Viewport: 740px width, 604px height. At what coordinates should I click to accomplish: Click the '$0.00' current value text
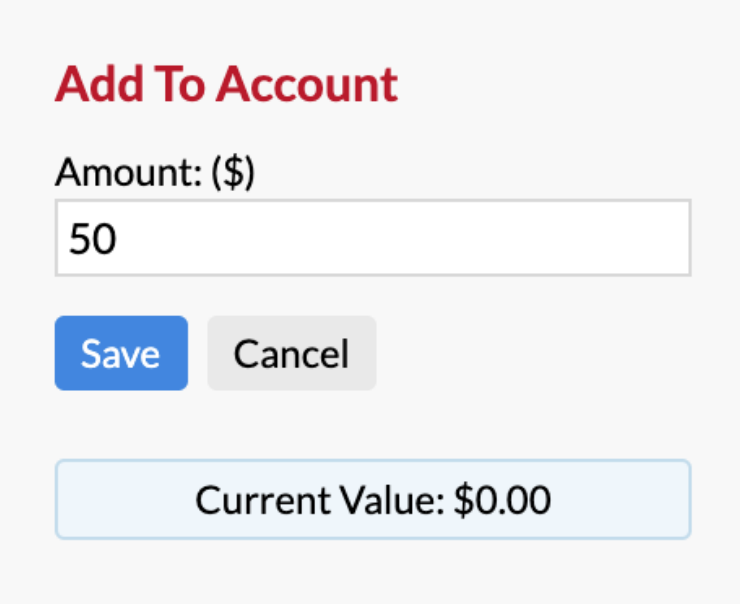tap(501, 500)
